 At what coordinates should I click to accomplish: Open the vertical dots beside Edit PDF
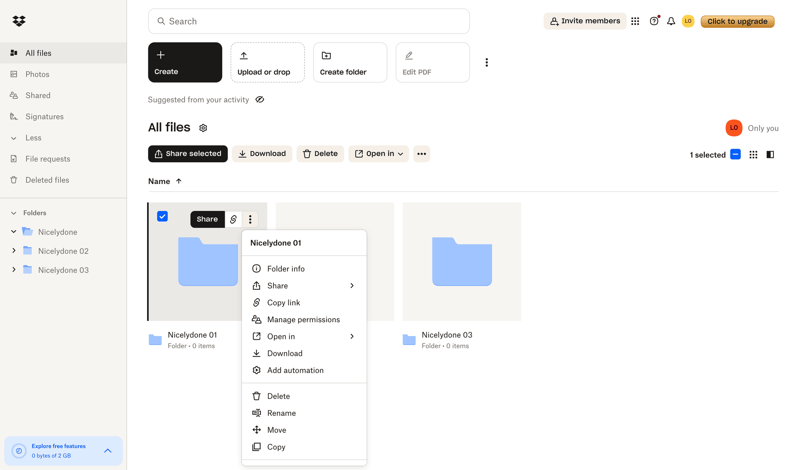click(x=487, y=62)
